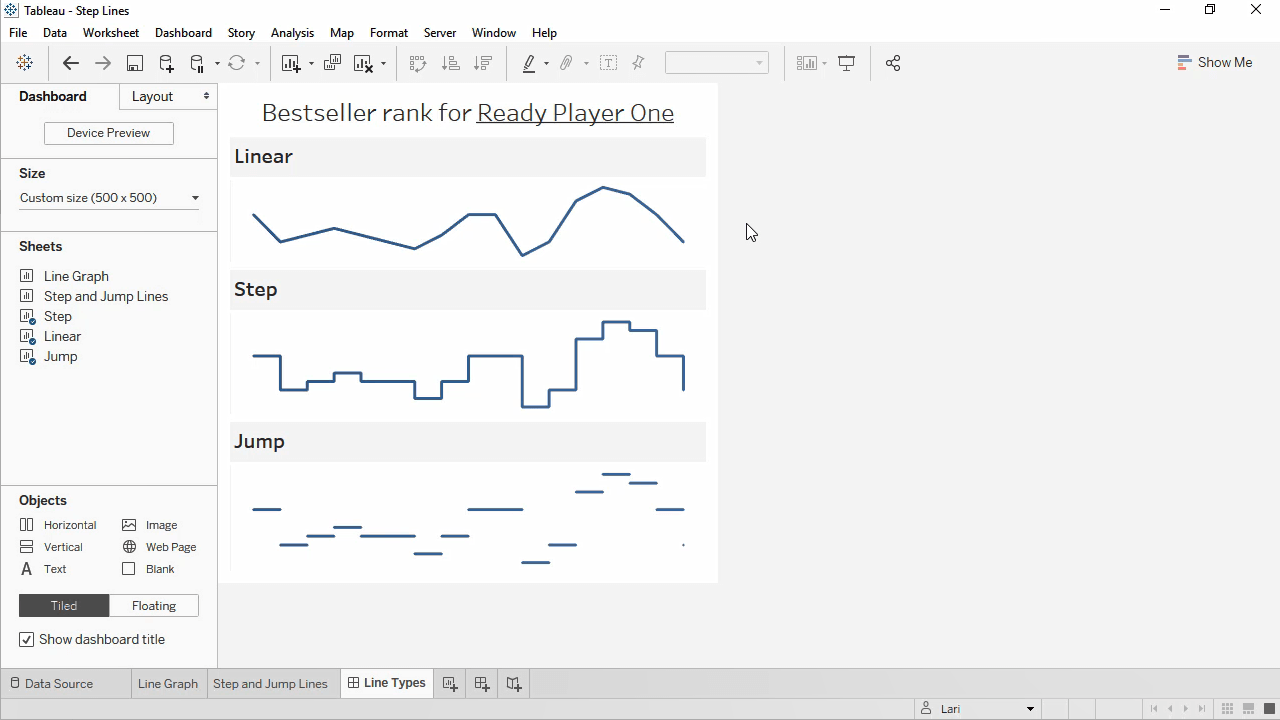Click the Device Preview button

(x=109, y=133)
